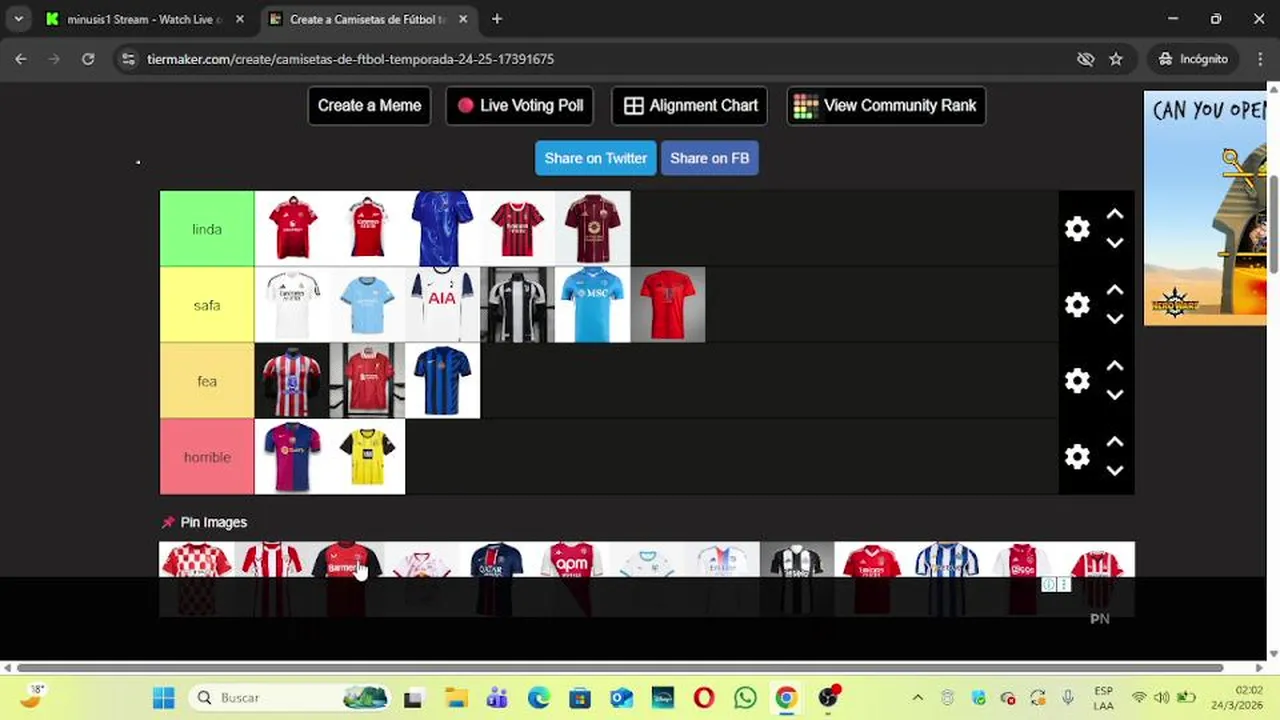The image size is (1280, 720).
Task: Select the orange fea tier label
Action: click(207, 381)
